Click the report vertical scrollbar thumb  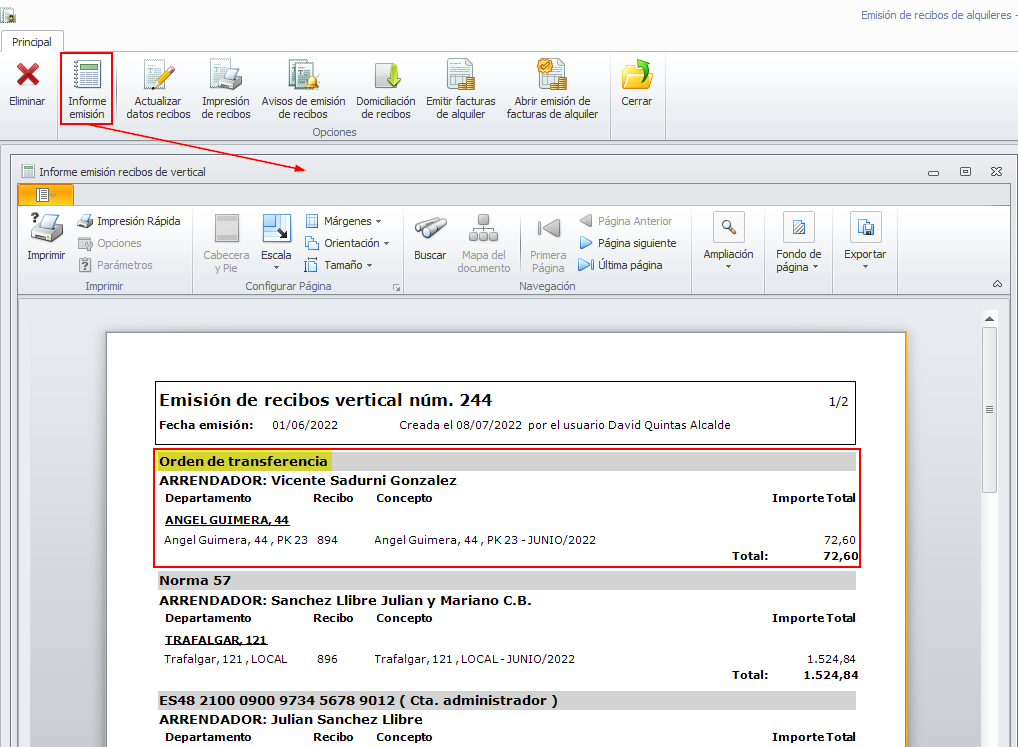pos(989,409)
